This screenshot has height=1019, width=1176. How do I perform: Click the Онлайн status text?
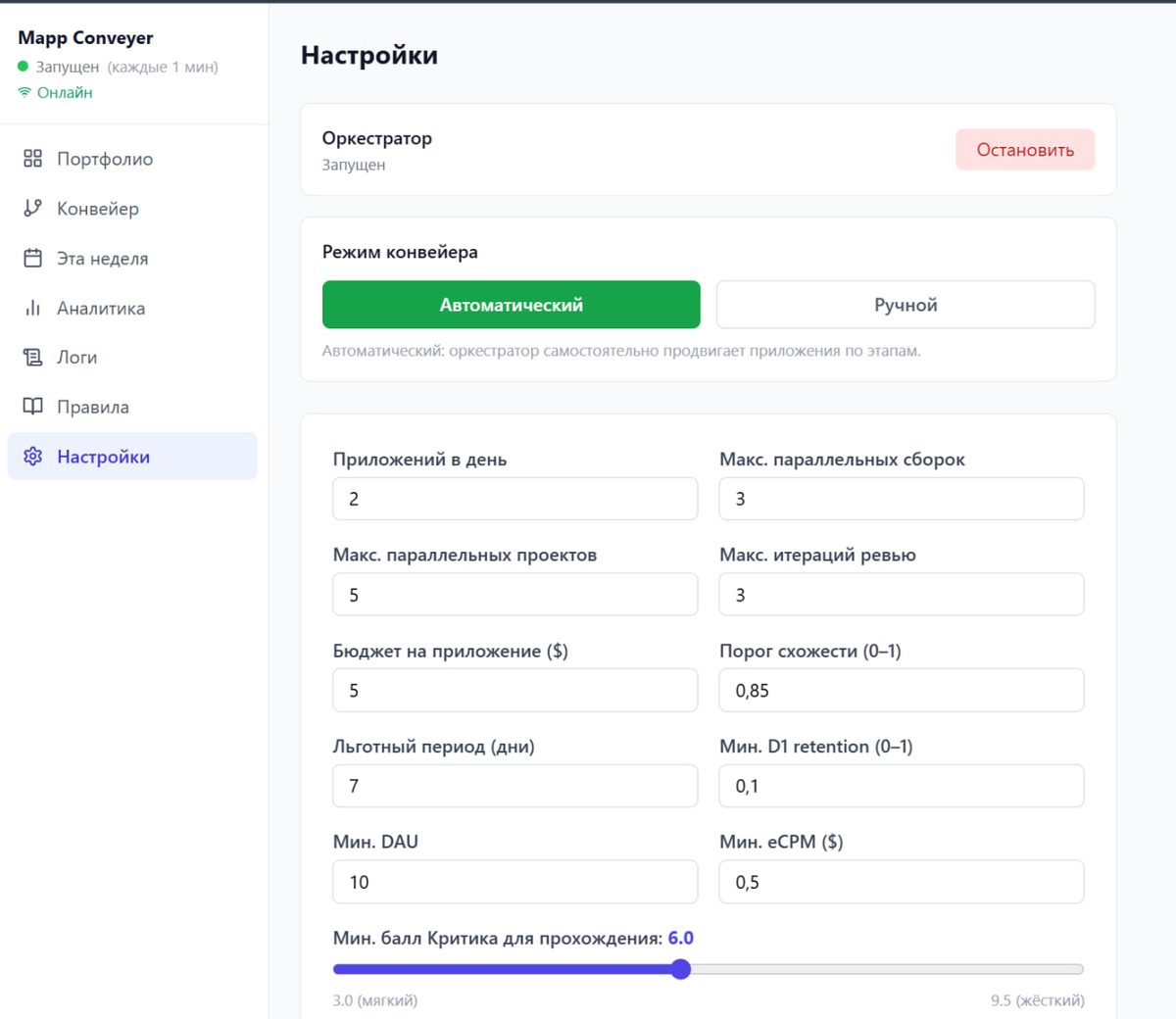coord(65,92)
